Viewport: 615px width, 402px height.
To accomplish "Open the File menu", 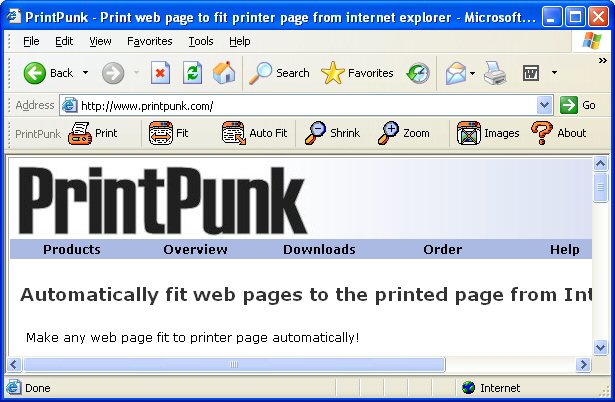I will pyautogui.click(x=31, y=41).
